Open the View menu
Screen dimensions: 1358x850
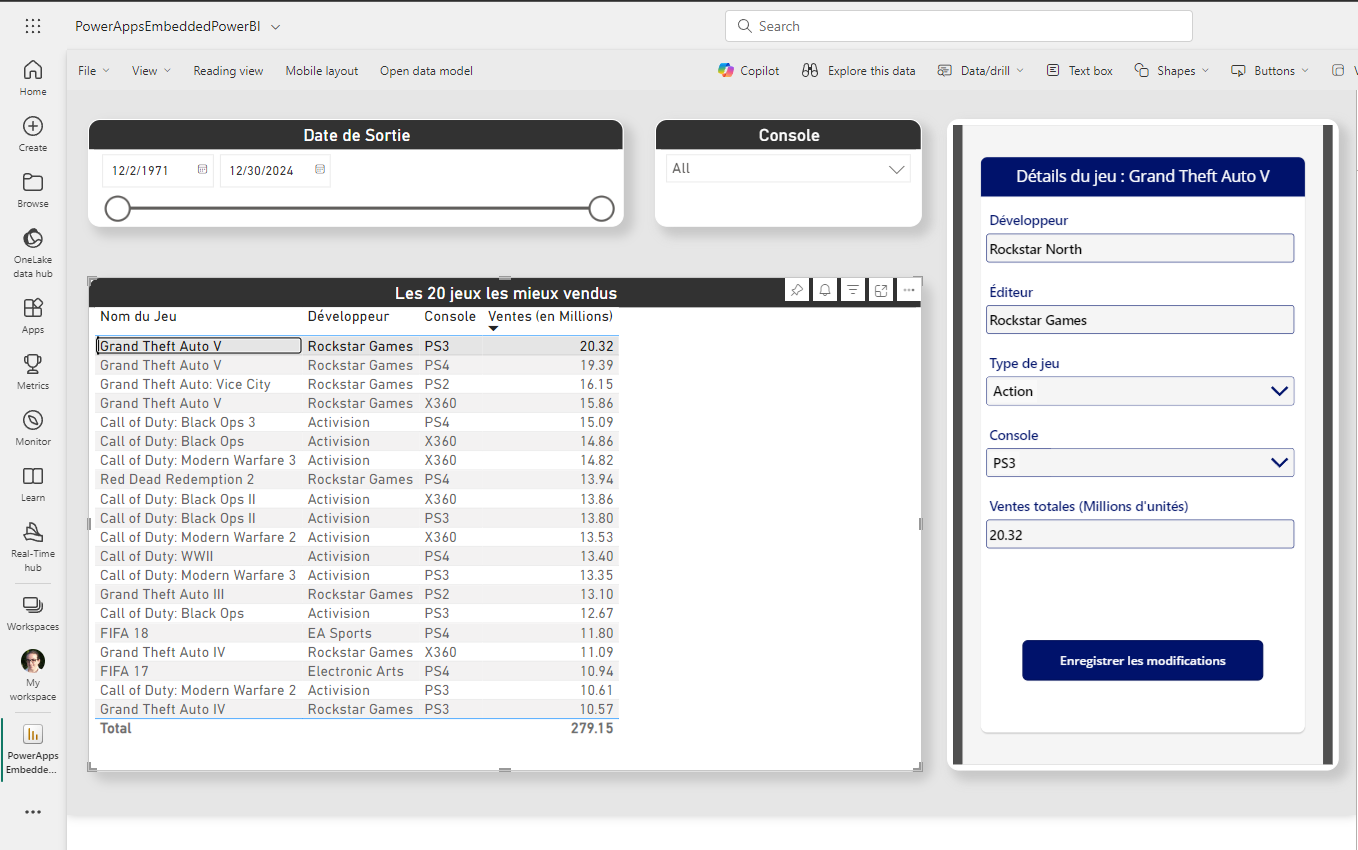[151, 71]
